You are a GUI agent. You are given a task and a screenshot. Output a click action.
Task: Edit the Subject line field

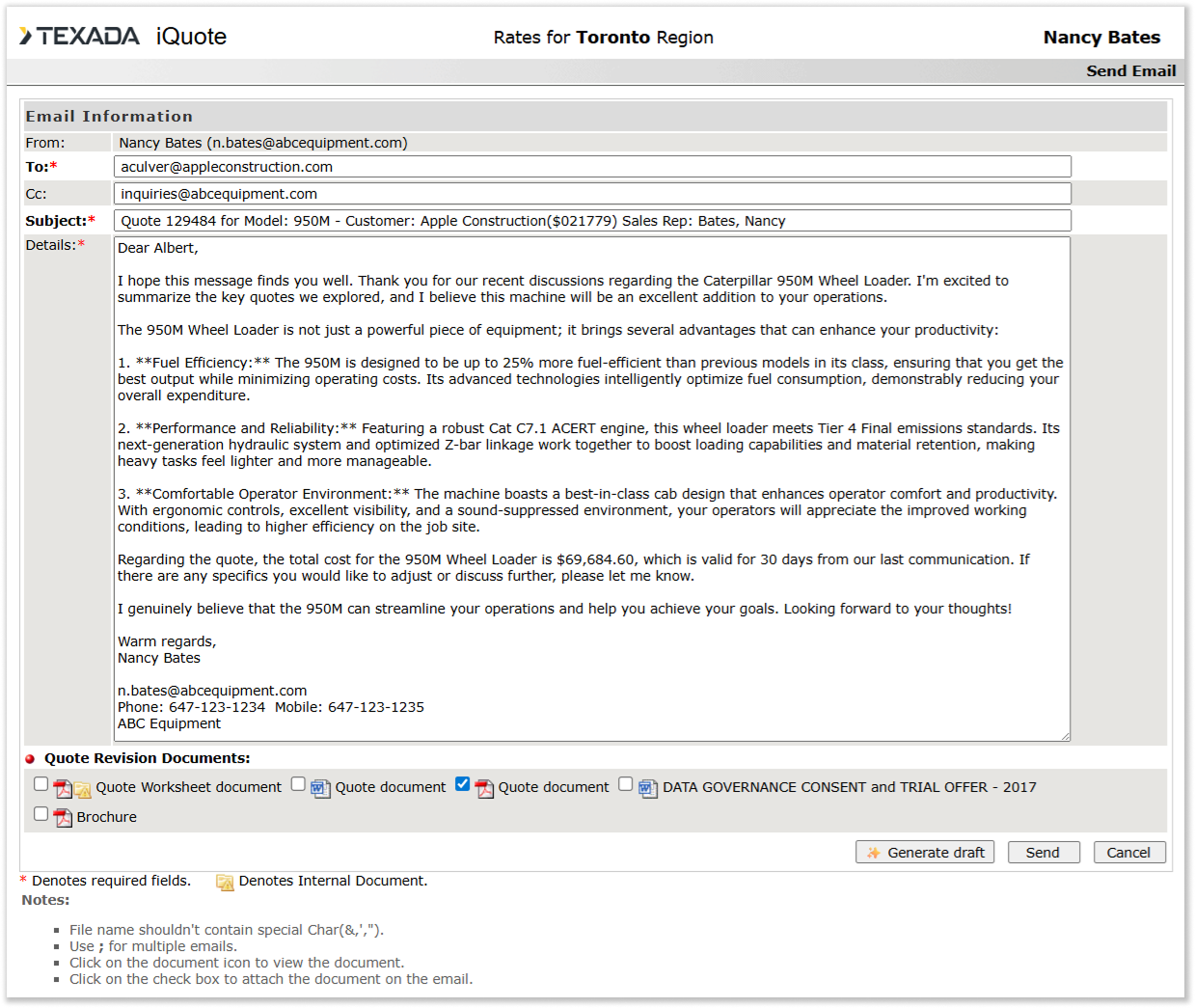pos(592,221)
